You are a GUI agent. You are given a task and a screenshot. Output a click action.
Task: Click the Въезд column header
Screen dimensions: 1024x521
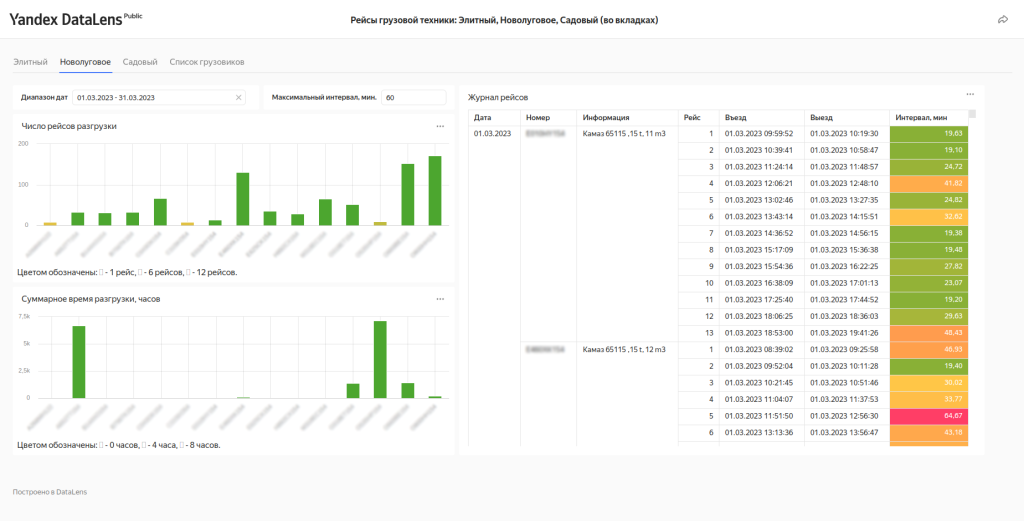click(736, 117)
